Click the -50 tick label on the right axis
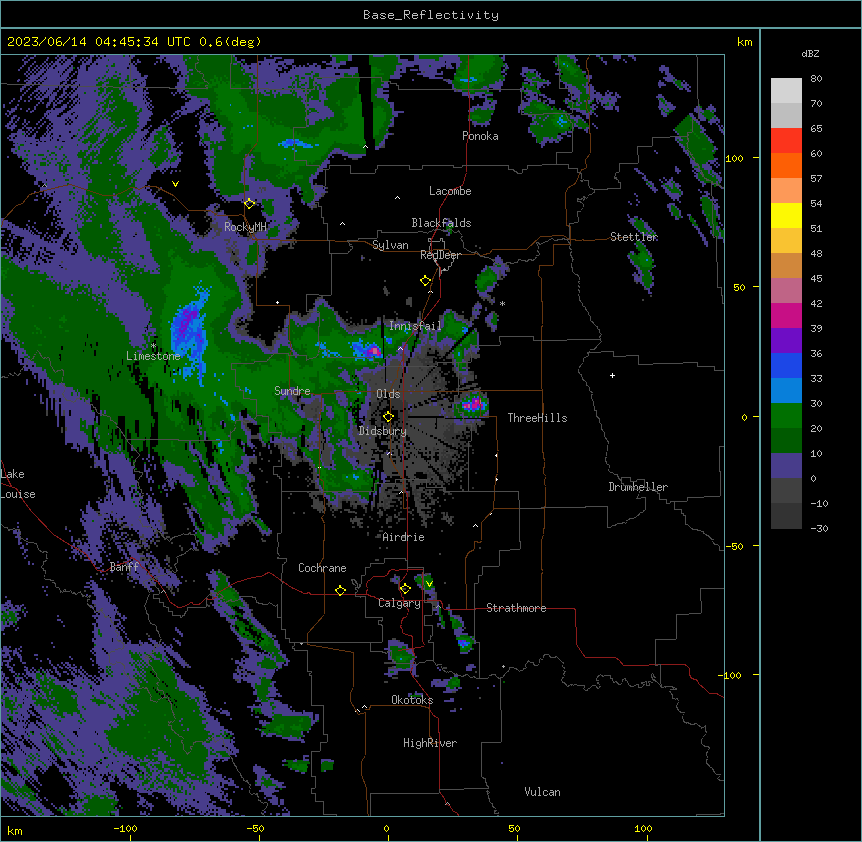The width and height of the screenshot is (862, 842). pyautogui.click(x=734, y=546)
